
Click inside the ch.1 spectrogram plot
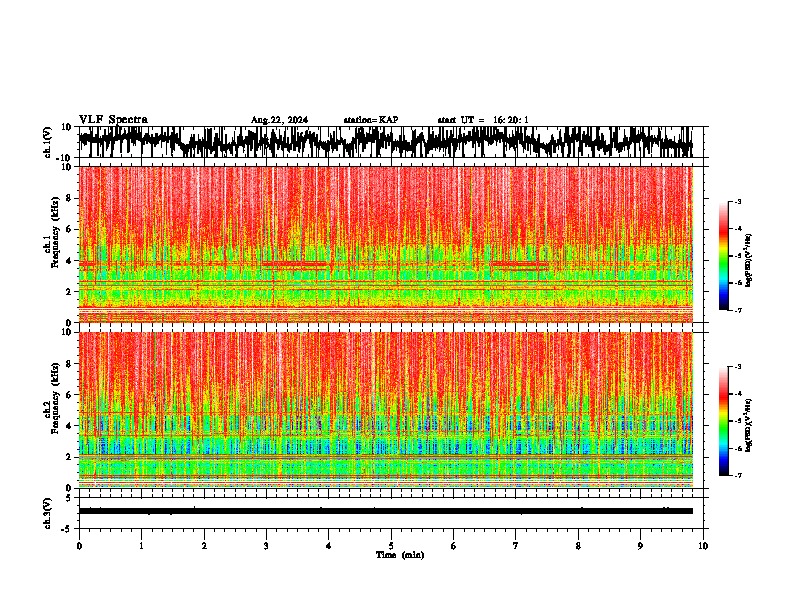point(386,244)
